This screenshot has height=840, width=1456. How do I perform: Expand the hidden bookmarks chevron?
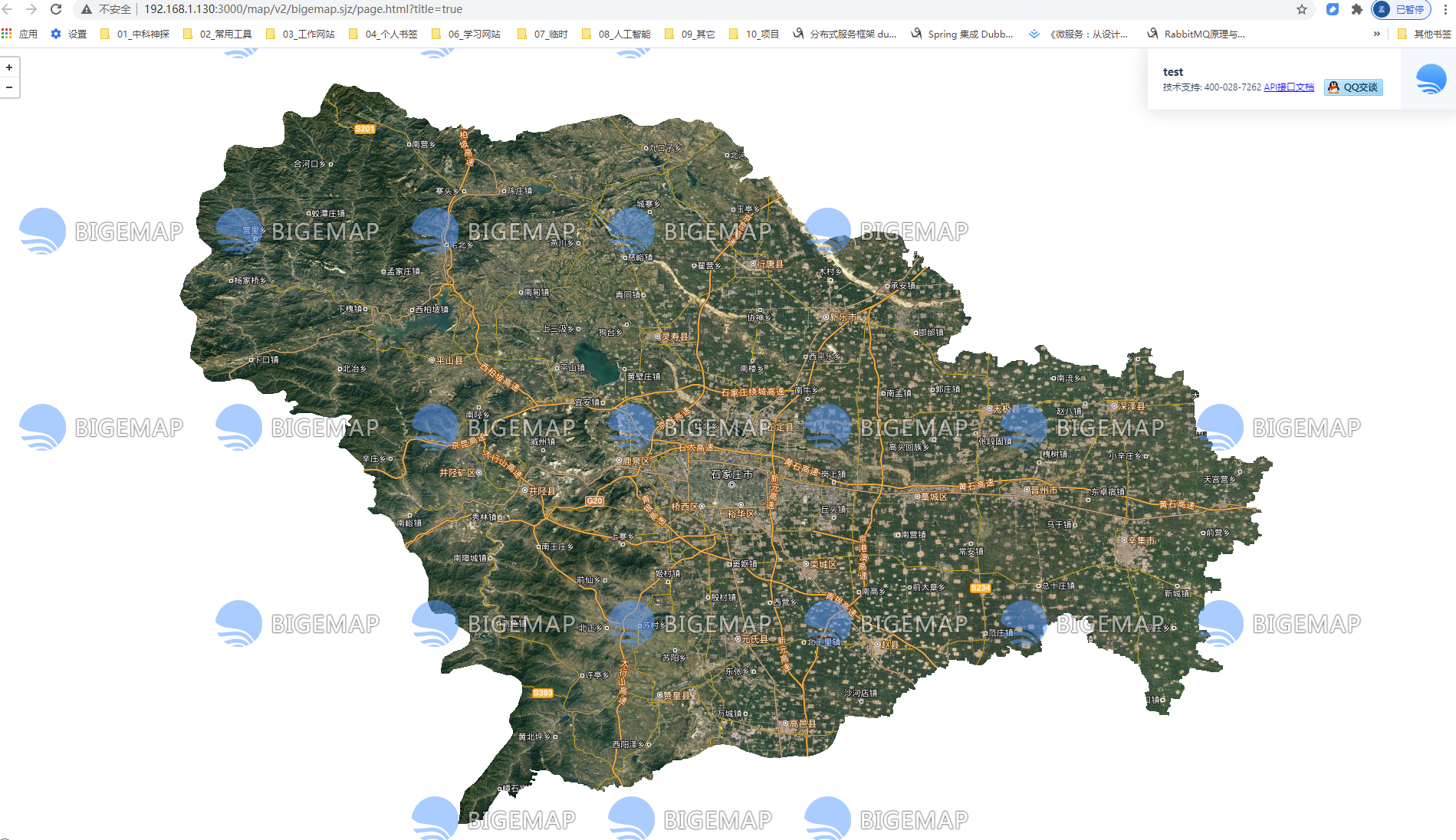[x=1377, y=34]
